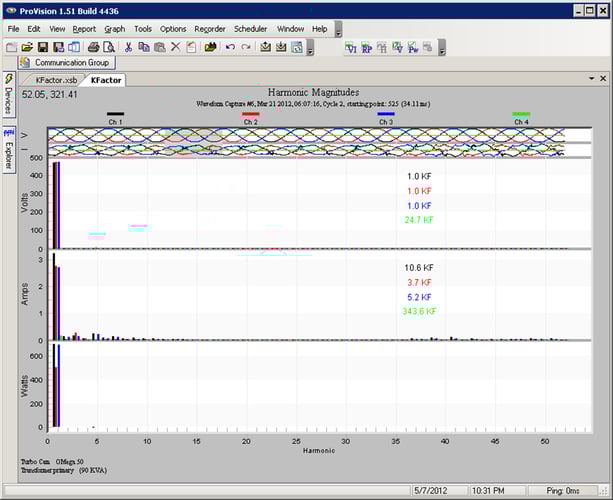Click the 3.7 KF amps label
The height and width of the screenshot is (500, 613).
pyautogui.click(x=419, y=283)
